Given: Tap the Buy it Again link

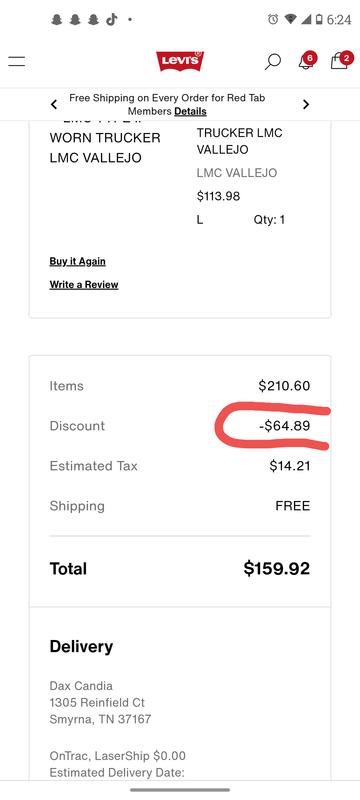Looking at the screenshot, I should 78,261.
